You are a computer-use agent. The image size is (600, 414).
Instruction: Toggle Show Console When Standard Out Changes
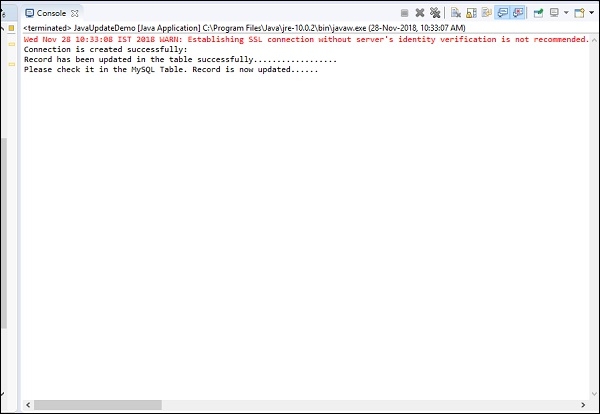click(x=503, y=13)
